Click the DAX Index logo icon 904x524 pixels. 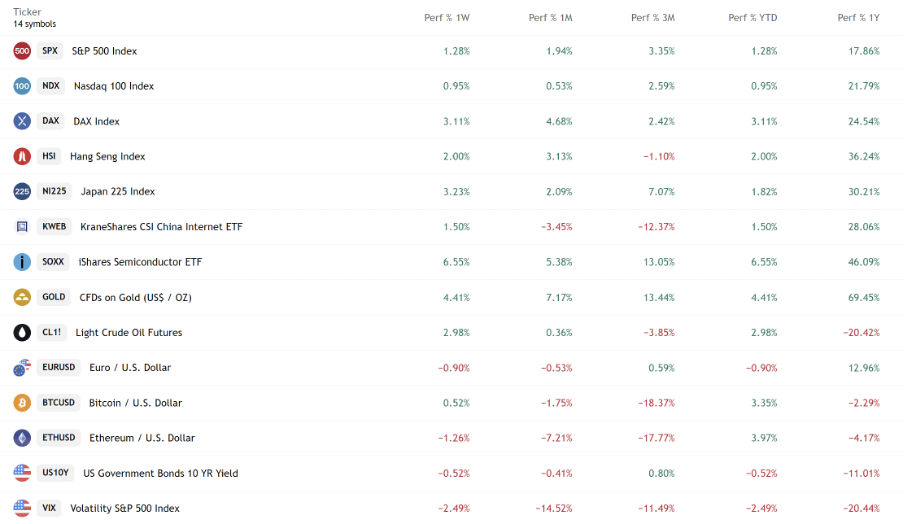click(x=22, y=121)
